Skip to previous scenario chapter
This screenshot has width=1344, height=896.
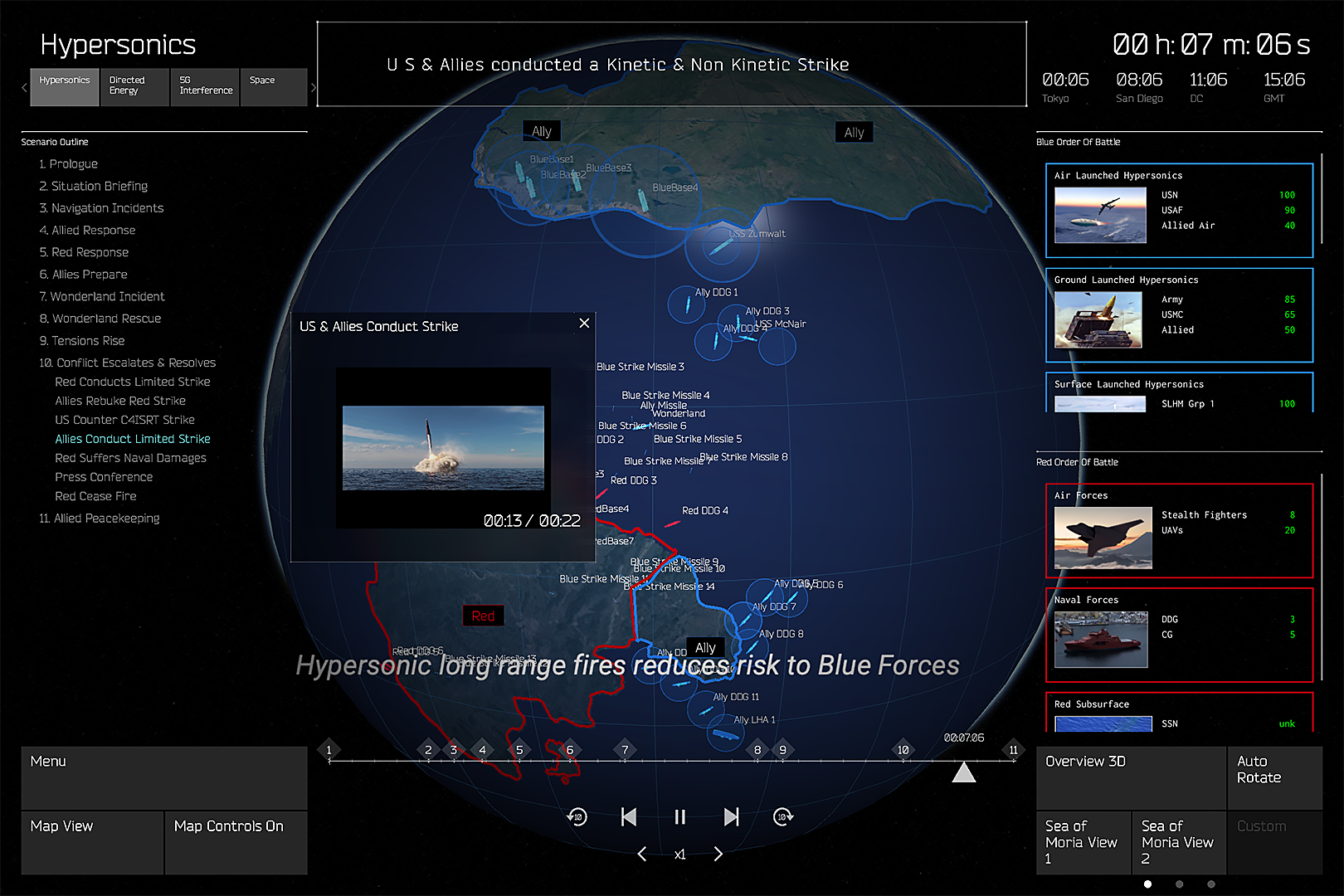629,817
